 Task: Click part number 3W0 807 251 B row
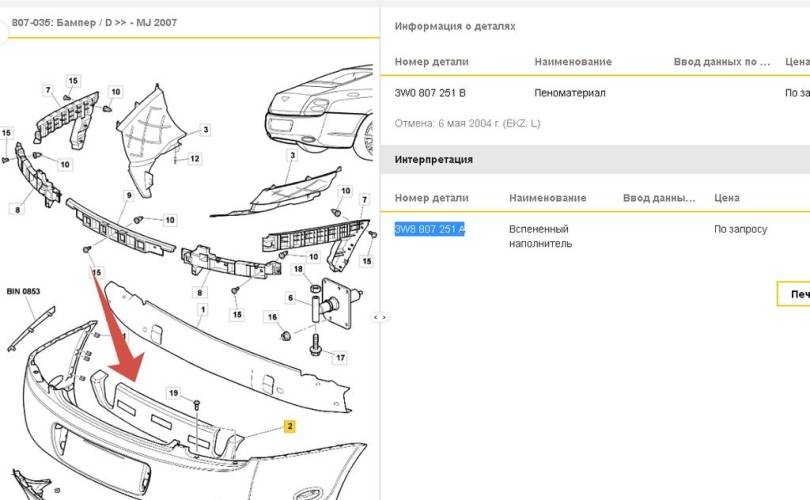pos(595,93)
